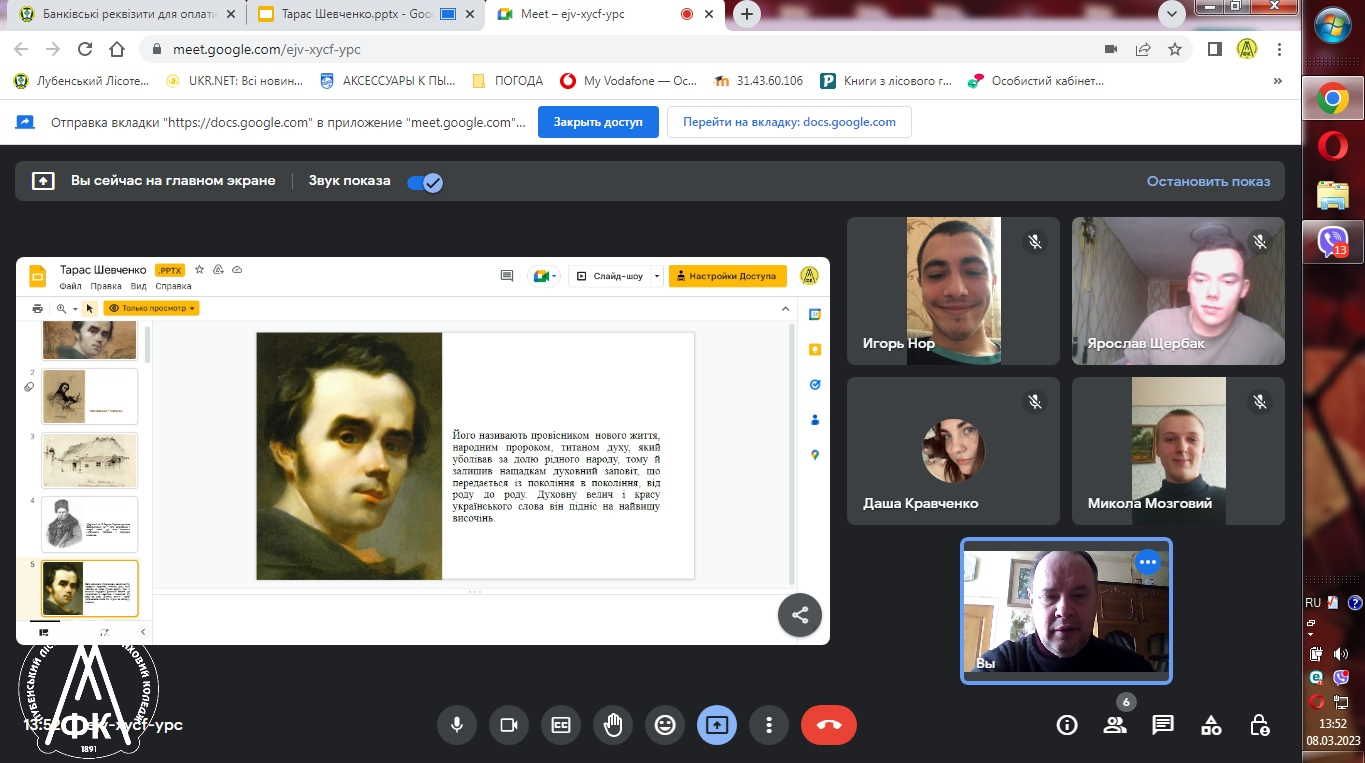The image size is (1365, 763).
Task: Open the Chrome three-dot menu
Action: tap(1280, 49)
